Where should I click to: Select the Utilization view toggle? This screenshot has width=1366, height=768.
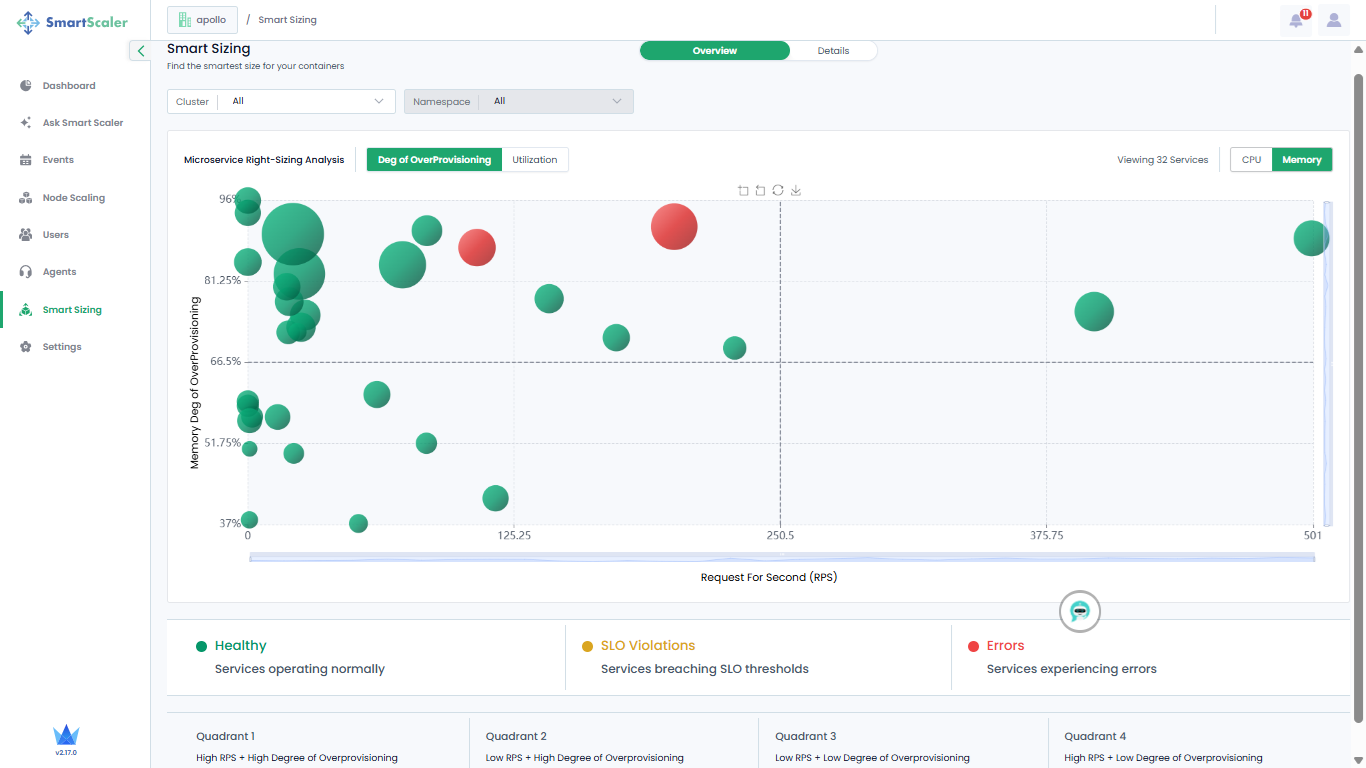[x=535, y=160]
